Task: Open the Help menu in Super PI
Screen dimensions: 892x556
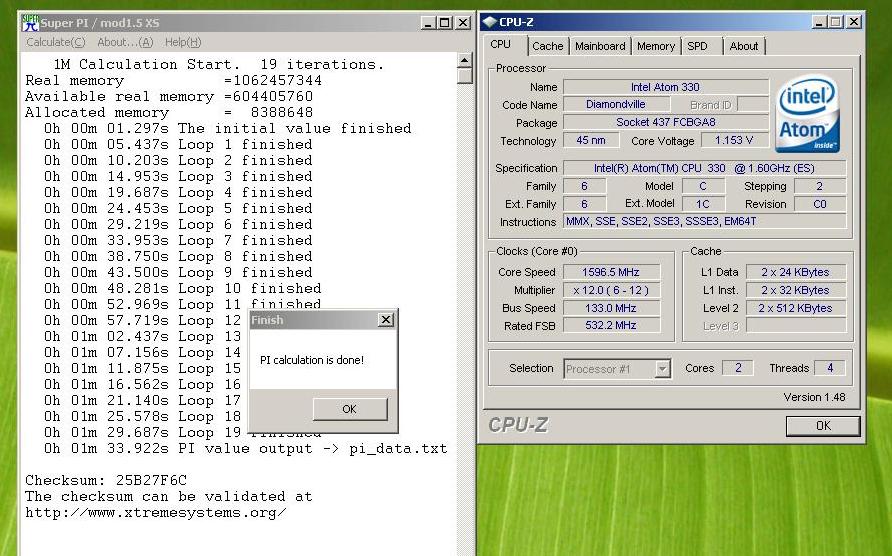Action: pyautogui.click(x=183, y=42)
